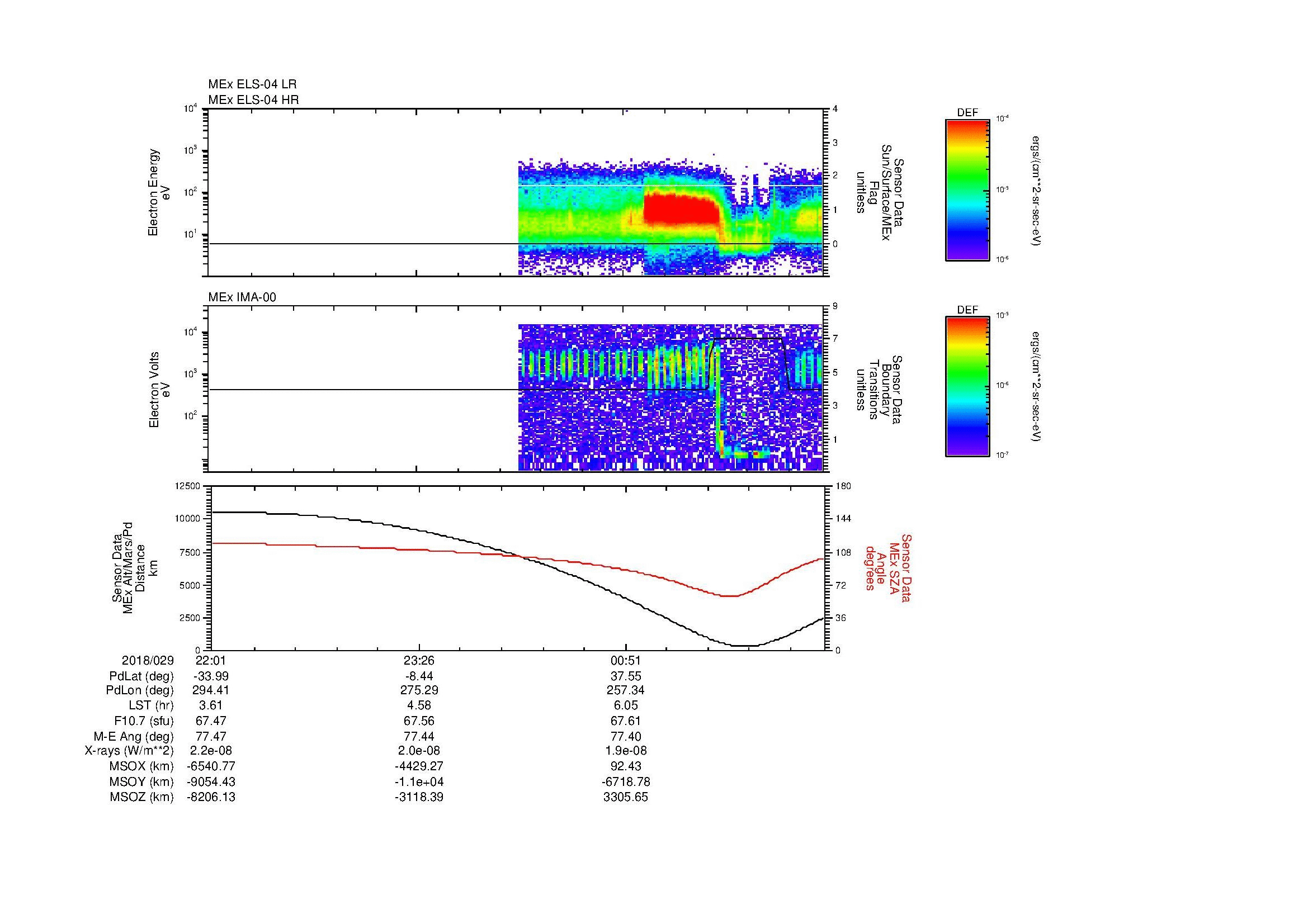The width and height of the screenshot is (1308, 924).
Task: Click the 'MEx ELS-04 LR' panel title
Action: tap(252, 85)
